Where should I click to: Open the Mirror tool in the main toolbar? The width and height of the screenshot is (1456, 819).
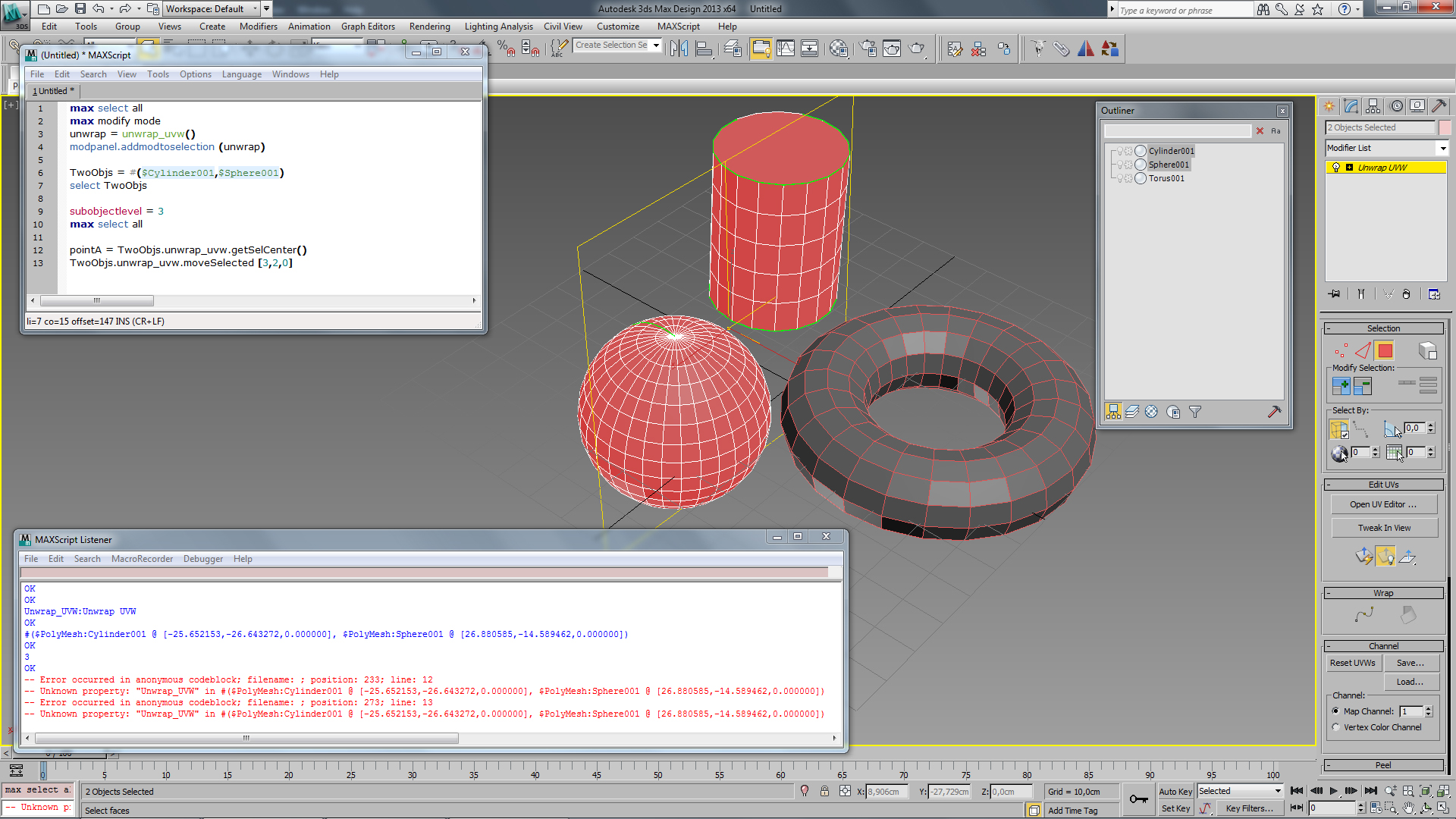tap(679, 49)
